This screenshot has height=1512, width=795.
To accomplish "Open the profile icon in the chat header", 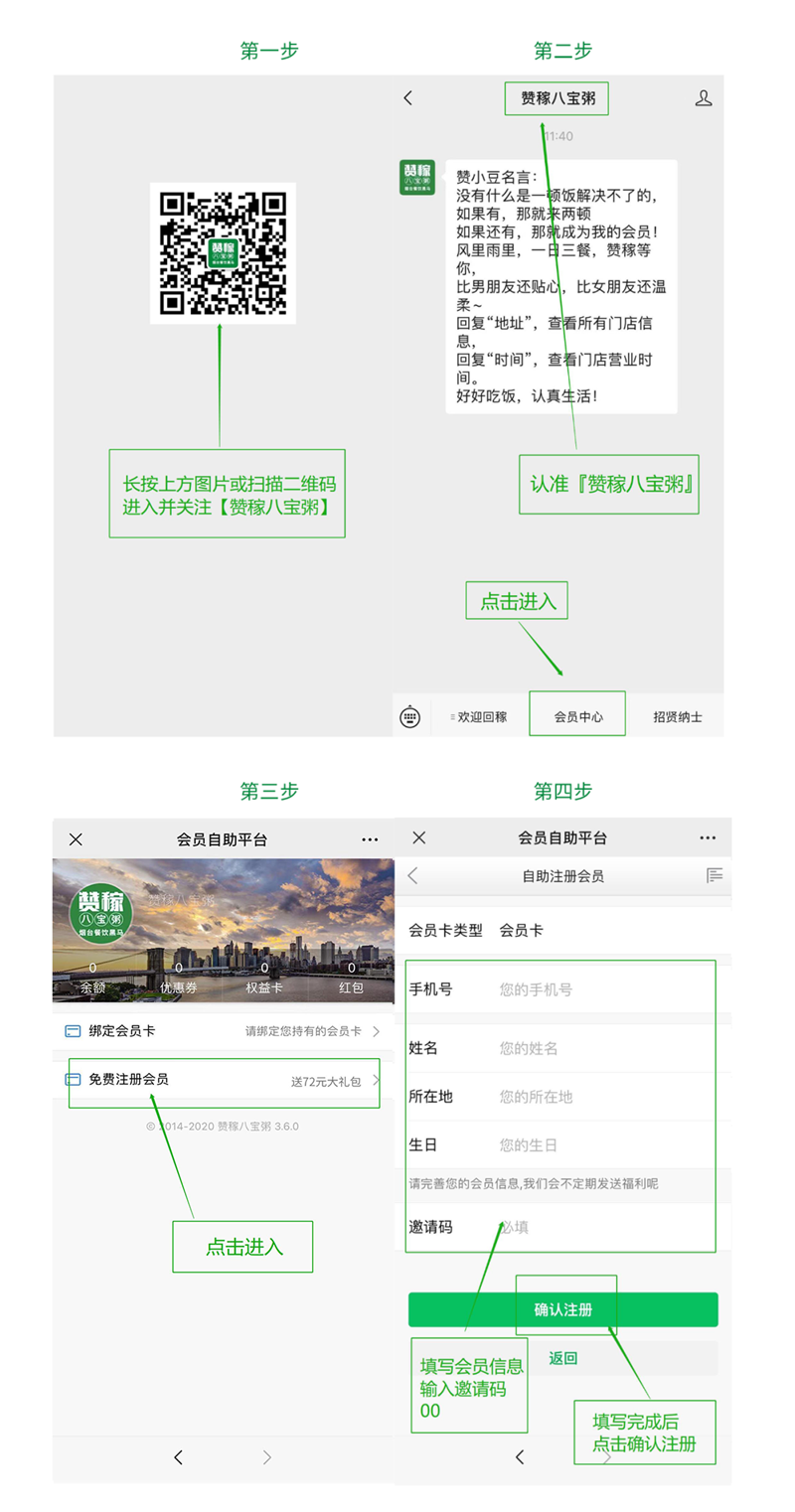I will pyautogui.click(x=703, y=97).
